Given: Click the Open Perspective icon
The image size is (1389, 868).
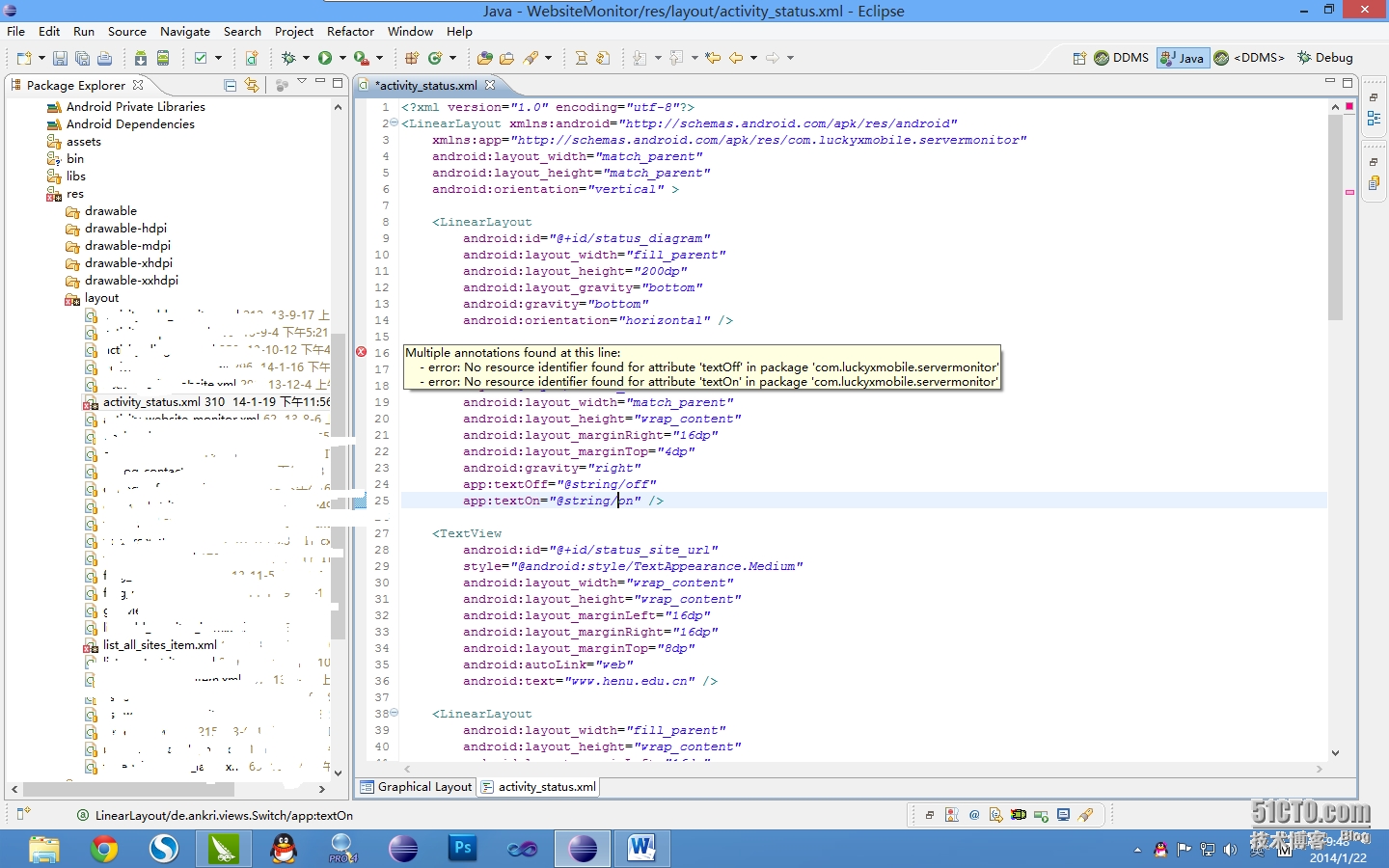Looking at the screenshot, I should (1079, 58).
